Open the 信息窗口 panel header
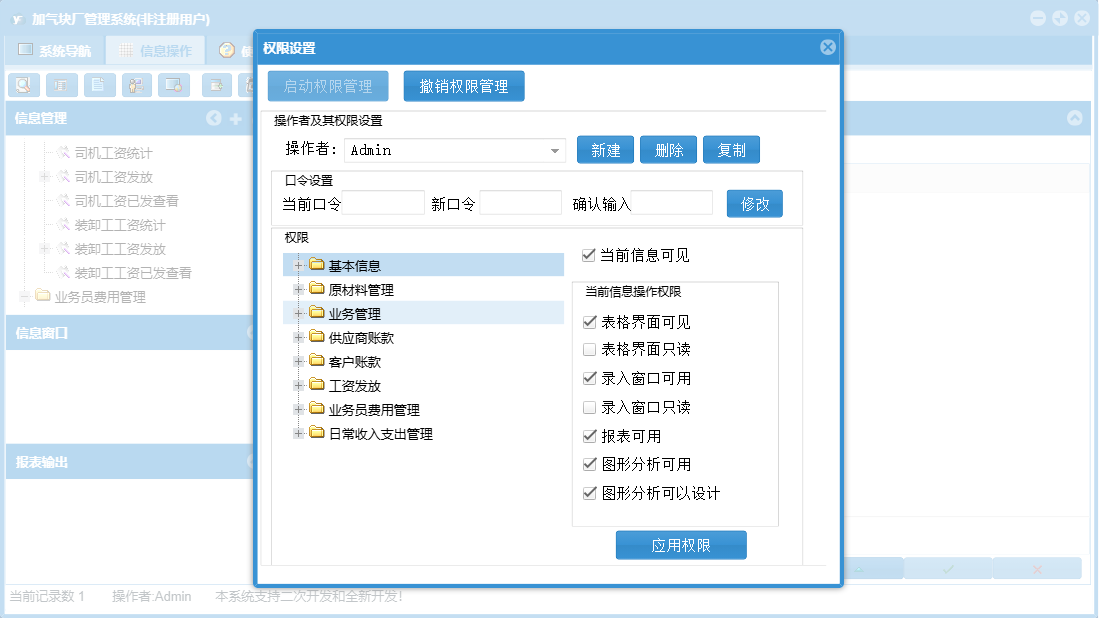Viewport: 1099px width, 618px height. (x=130, y=333)
